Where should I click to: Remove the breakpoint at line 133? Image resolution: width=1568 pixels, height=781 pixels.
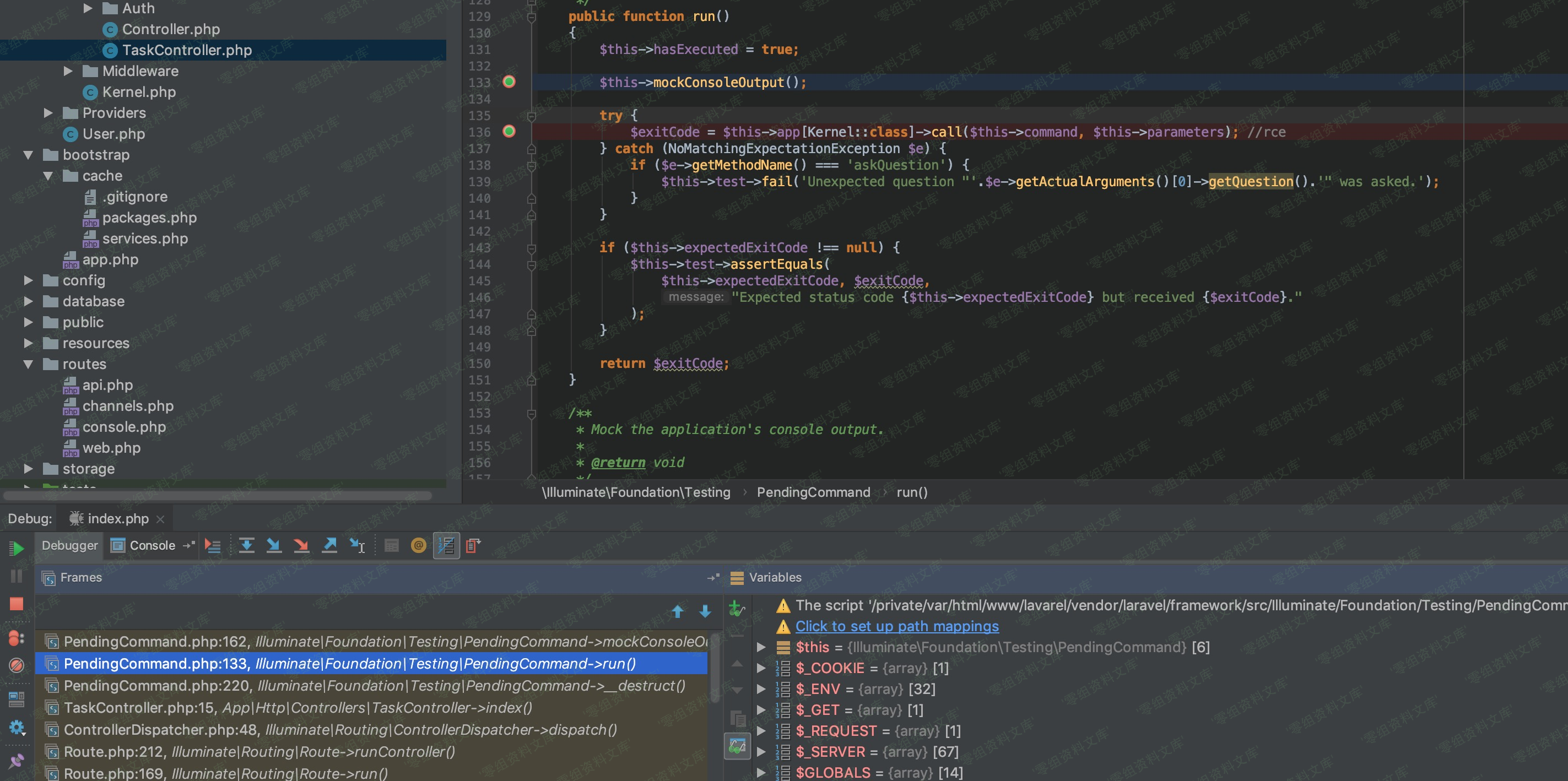click(x=509, y=82)
